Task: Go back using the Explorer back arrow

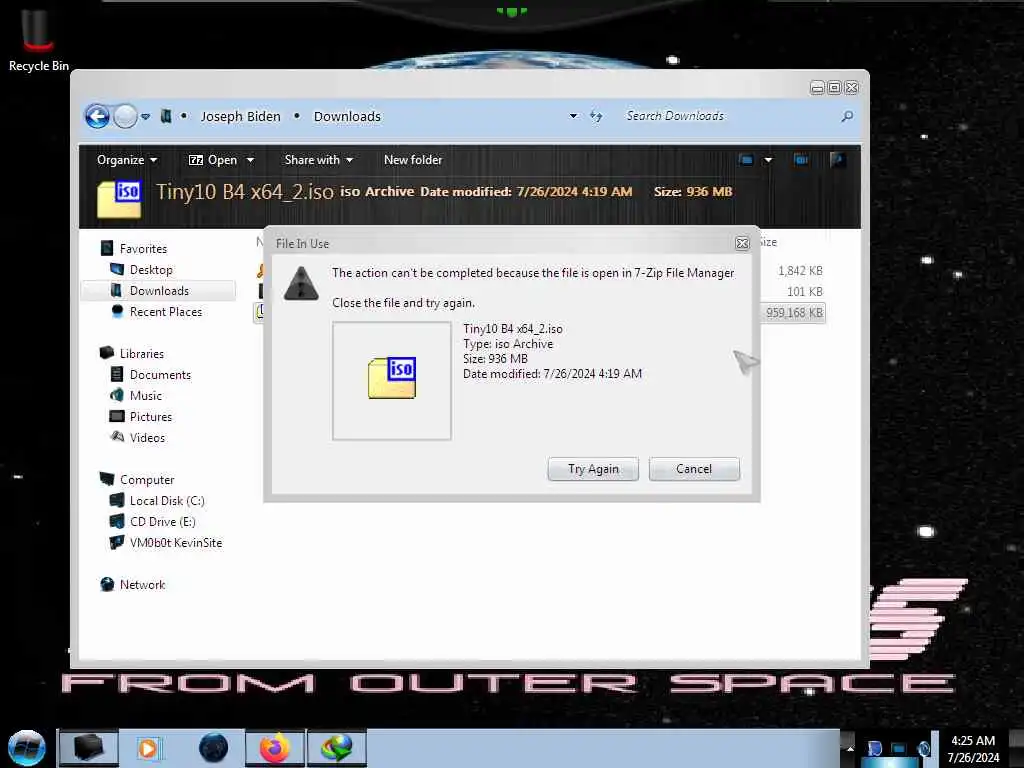Action: (x=97, y=116)
